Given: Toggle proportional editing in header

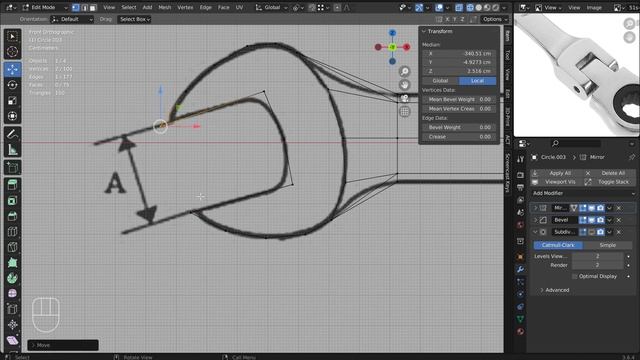Looking at the screenshot, I should pyautogui.click(x=337, y=7).
